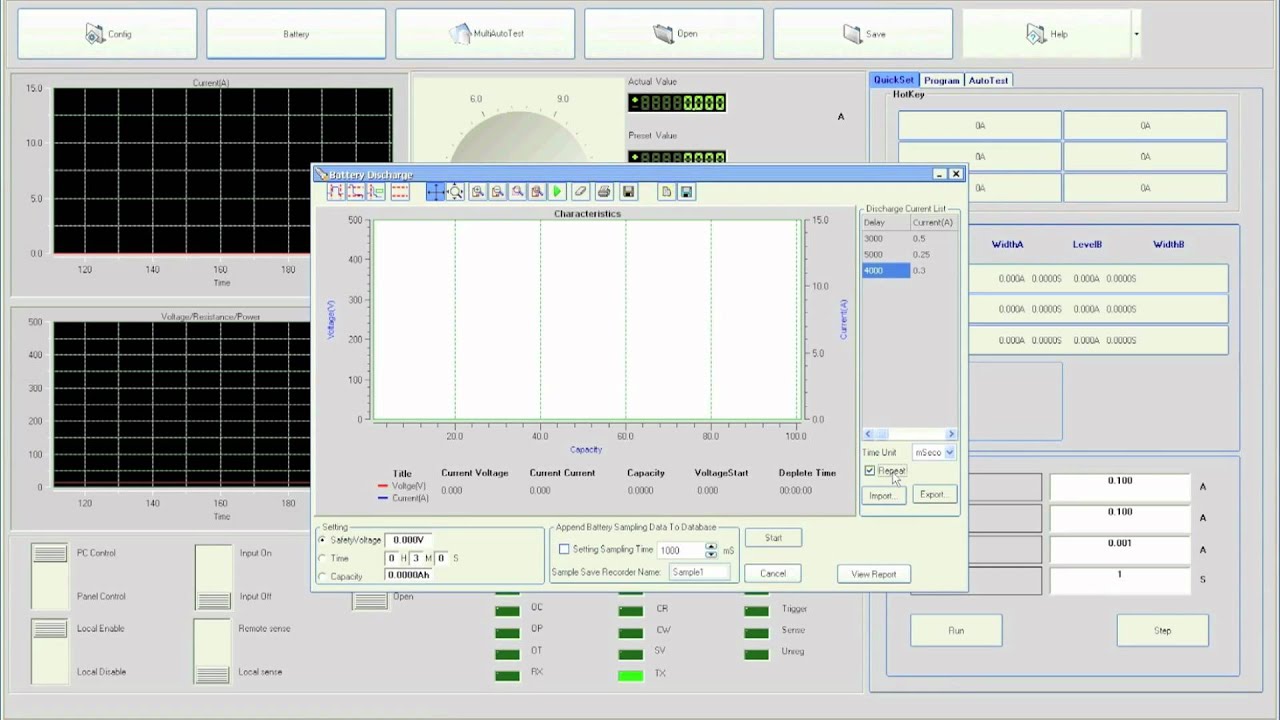This screenshot has height=720, width=1280.
Task: Toggle the Remote sense / Local sense switch
Action: (x=211, y=651)
